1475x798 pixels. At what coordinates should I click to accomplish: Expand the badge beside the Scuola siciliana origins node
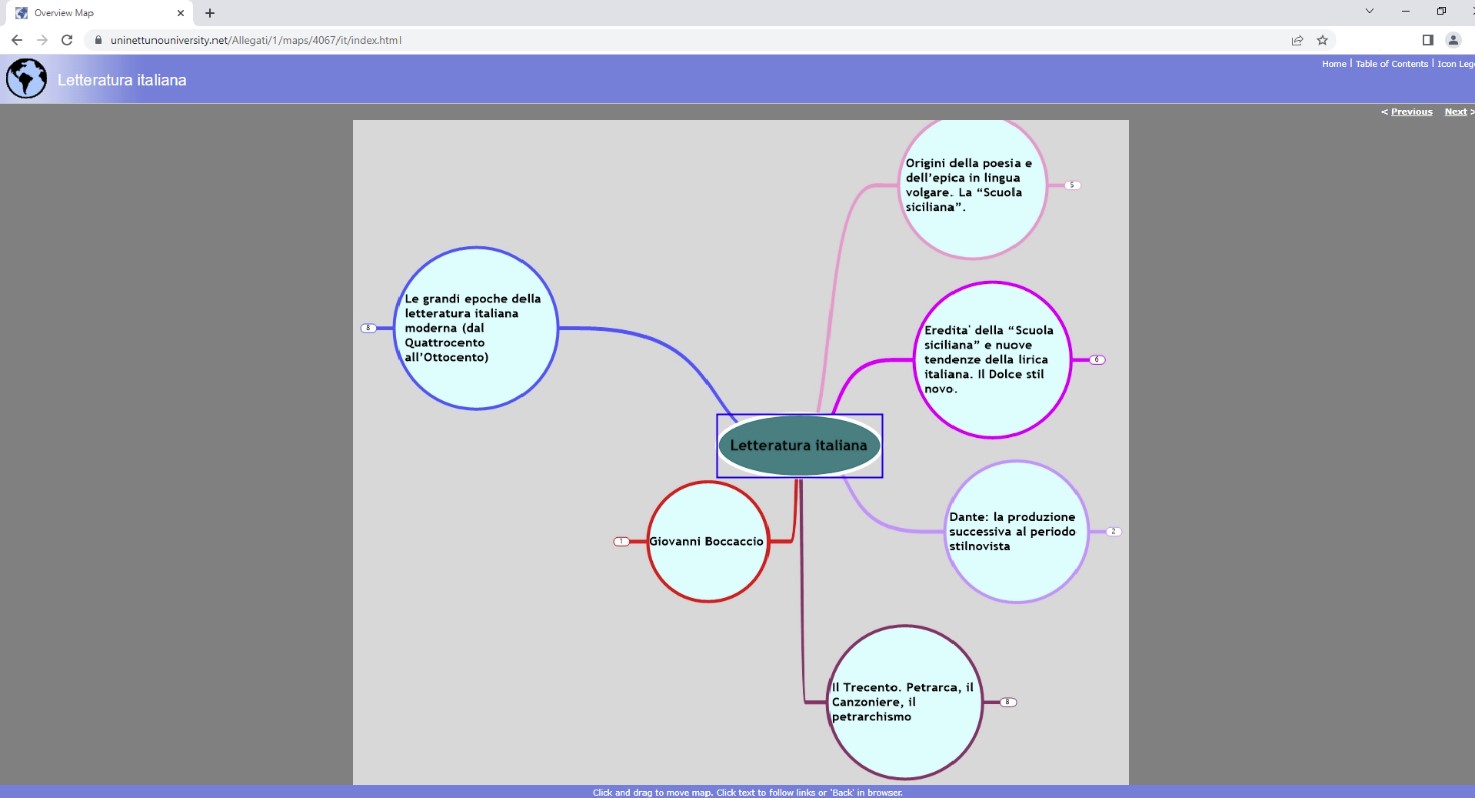1072,186
